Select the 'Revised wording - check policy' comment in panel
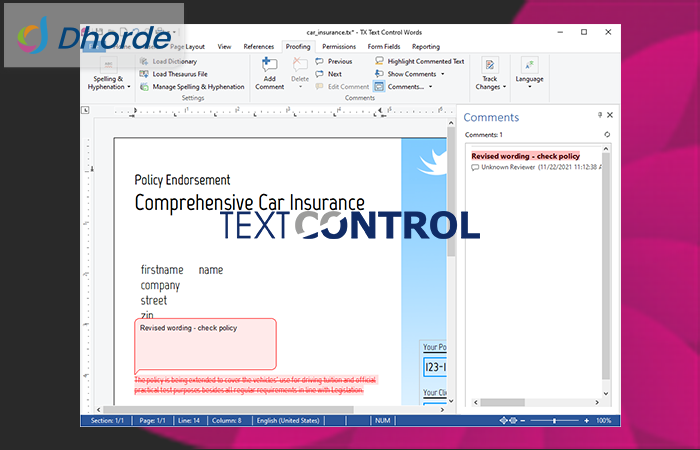 525,156
